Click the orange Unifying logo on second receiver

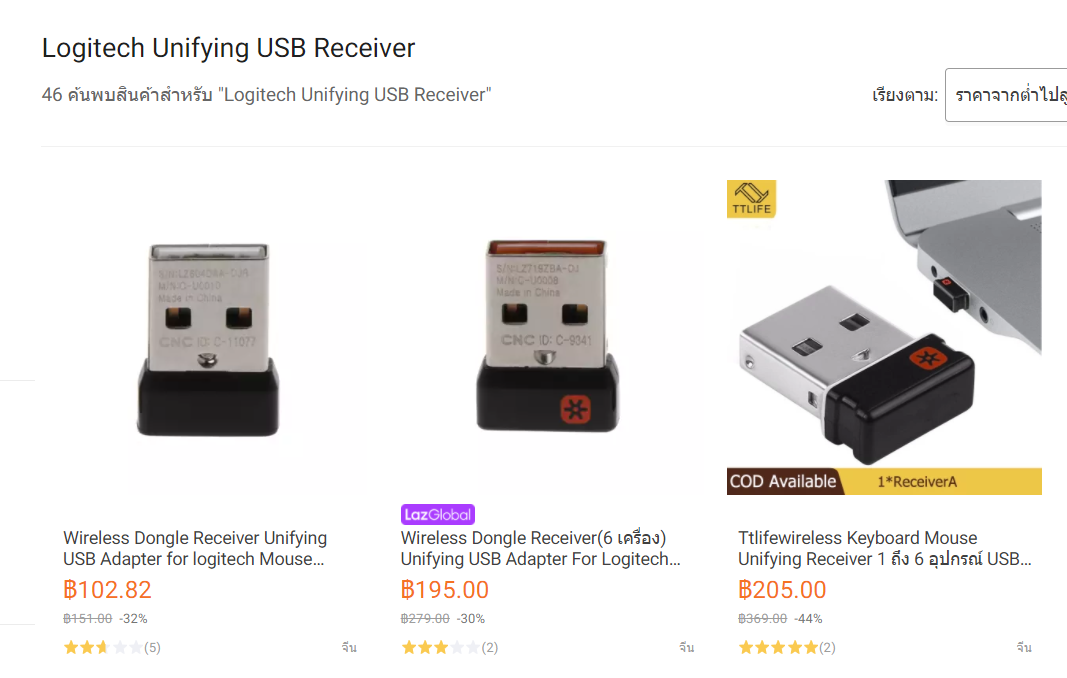coord(575,409)
